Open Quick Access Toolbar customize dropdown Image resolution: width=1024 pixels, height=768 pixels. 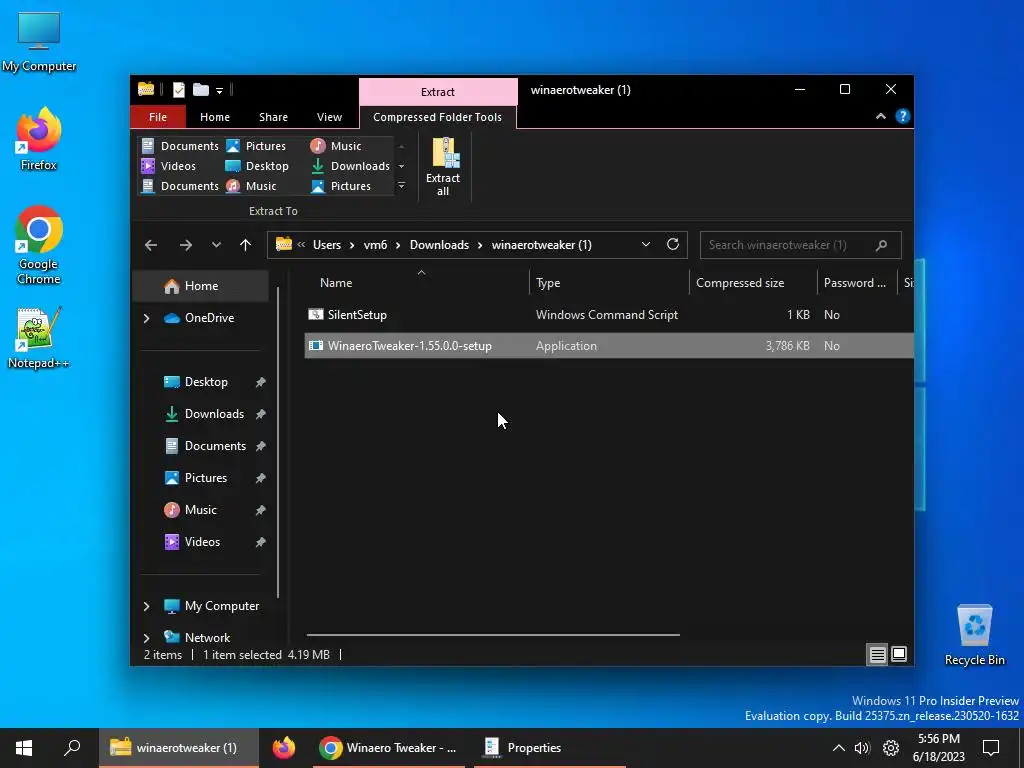tap(219, 90)
